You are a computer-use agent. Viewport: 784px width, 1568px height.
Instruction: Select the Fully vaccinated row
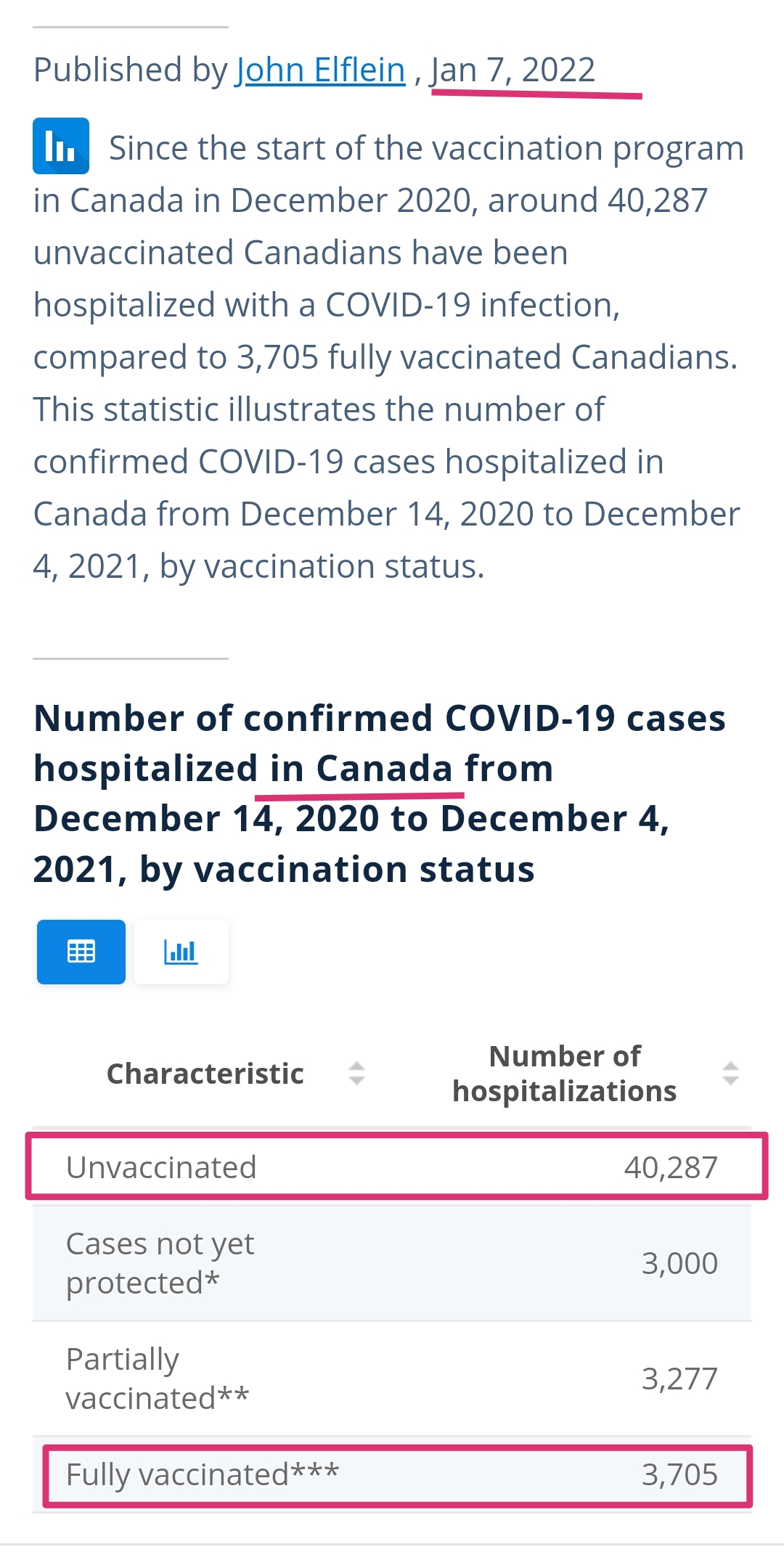point(392,1474)
